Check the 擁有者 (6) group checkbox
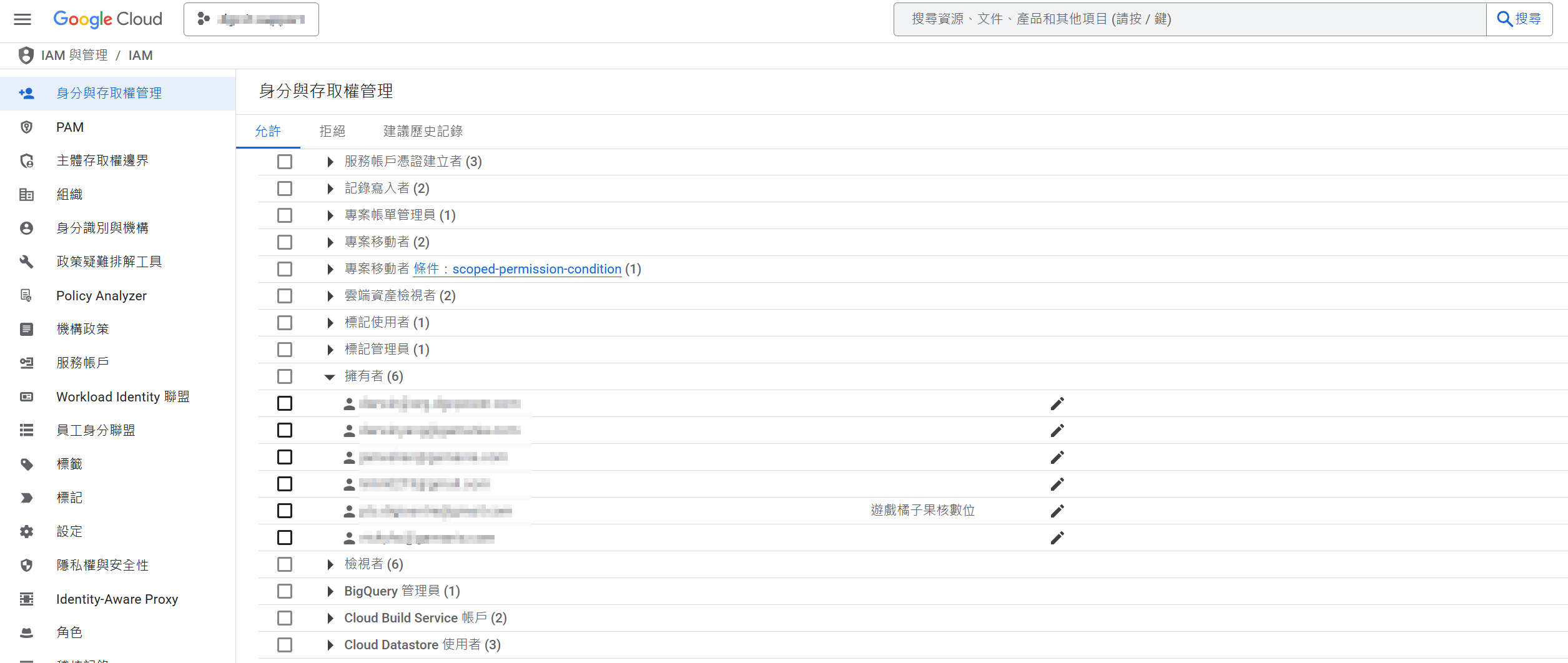 [285, 376]
